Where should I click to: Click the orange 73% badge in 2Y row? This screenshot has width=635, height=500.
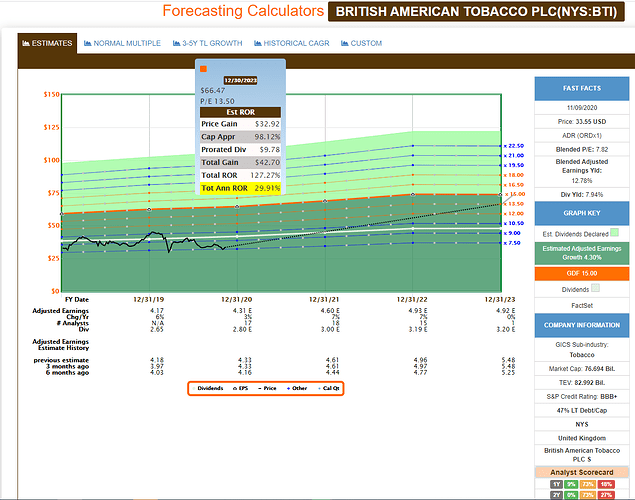coord(588,495)
